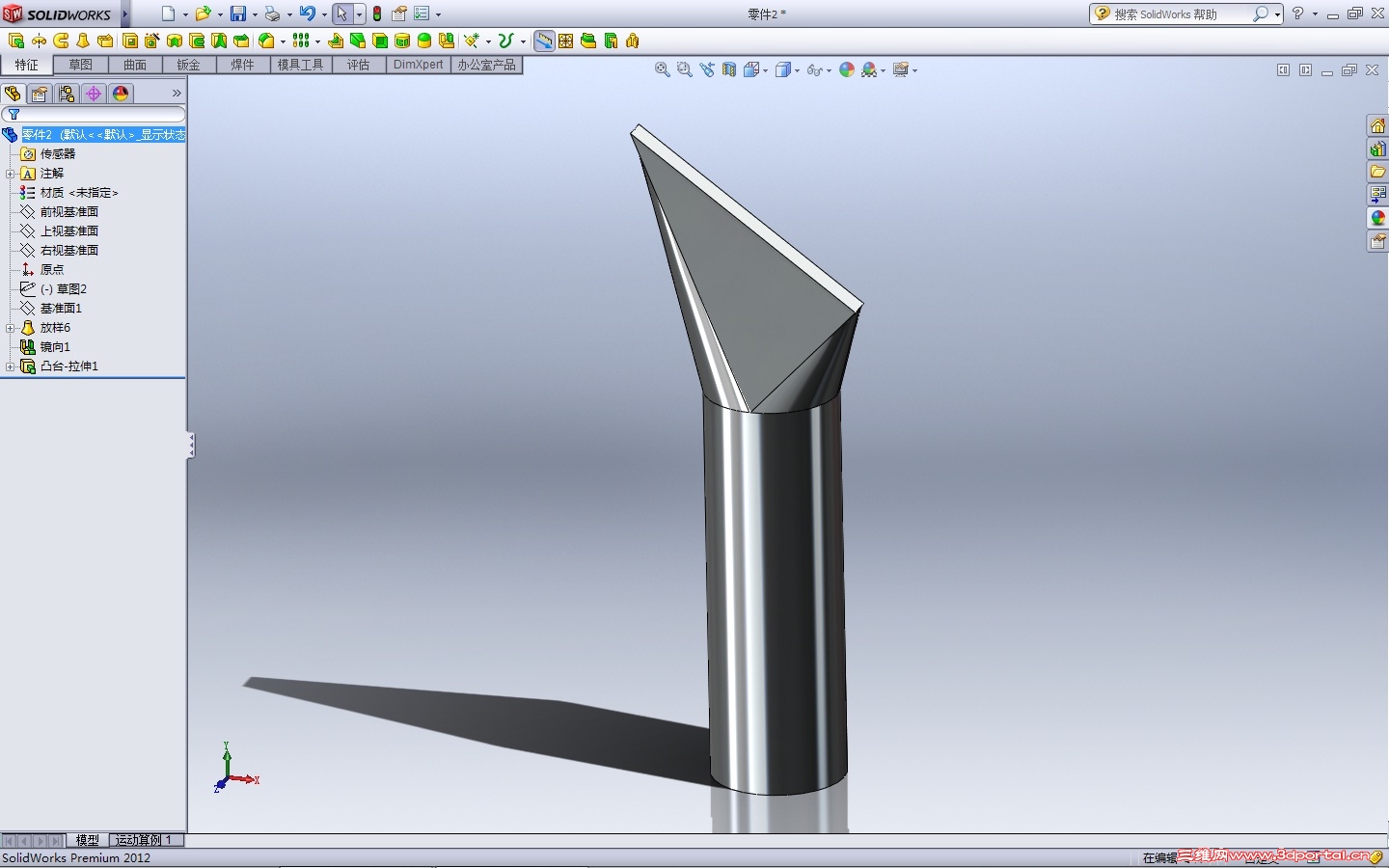Open SolidWorks Resources home icon in task pane

1377,125
